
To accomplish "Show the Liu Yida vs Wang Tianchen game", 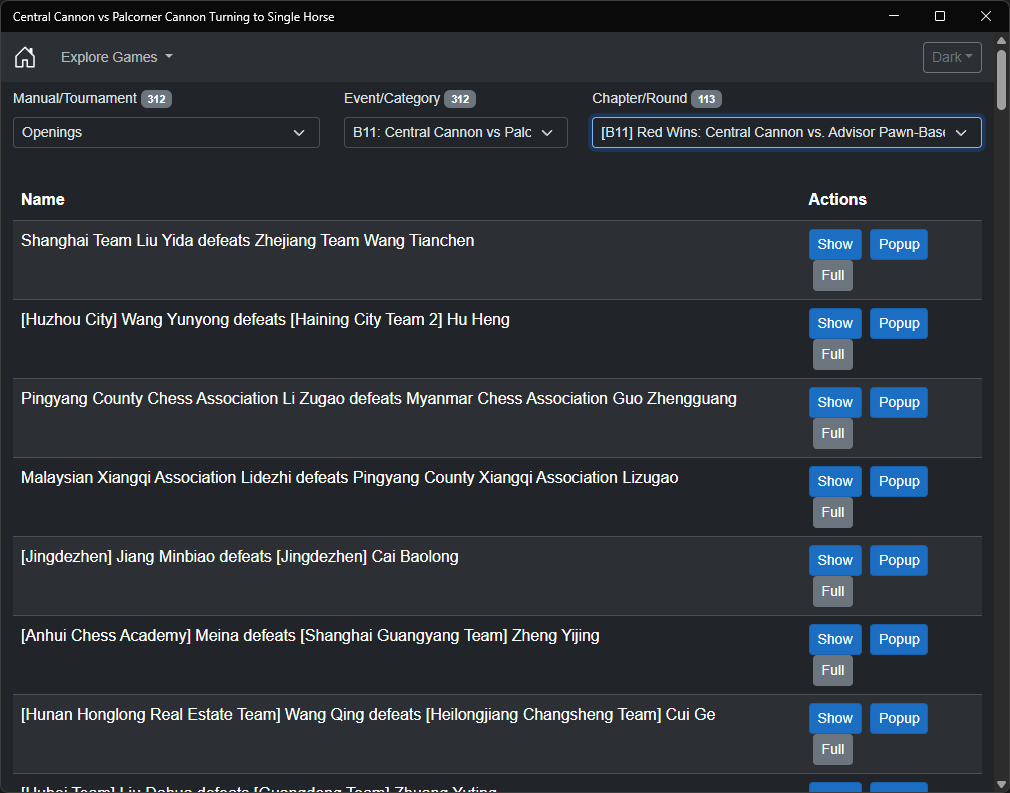I will point(835,245).
